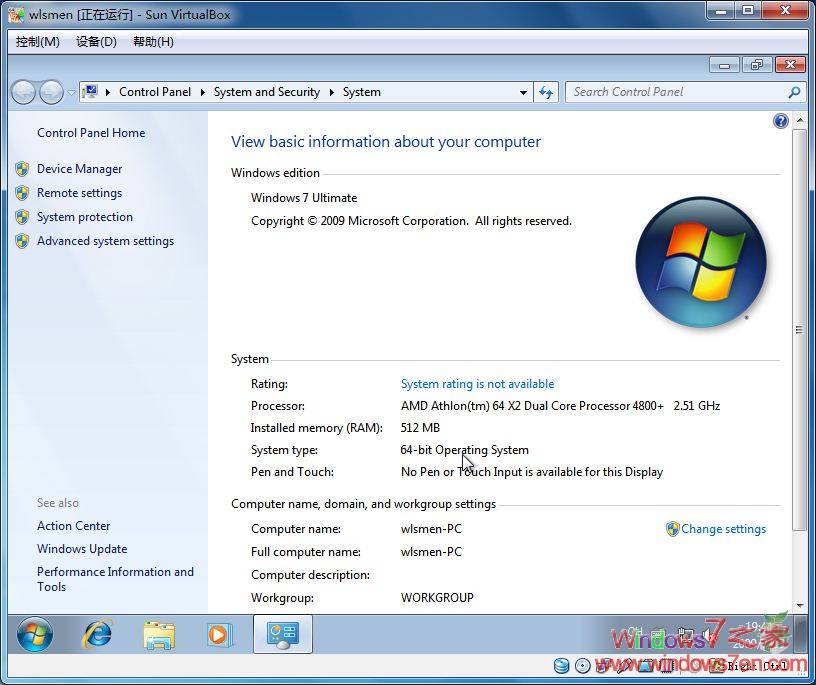This screenshot has height=685, width=816.
Task: Expand the System and Security breadcrumb chevron
Action: [330, 91]
